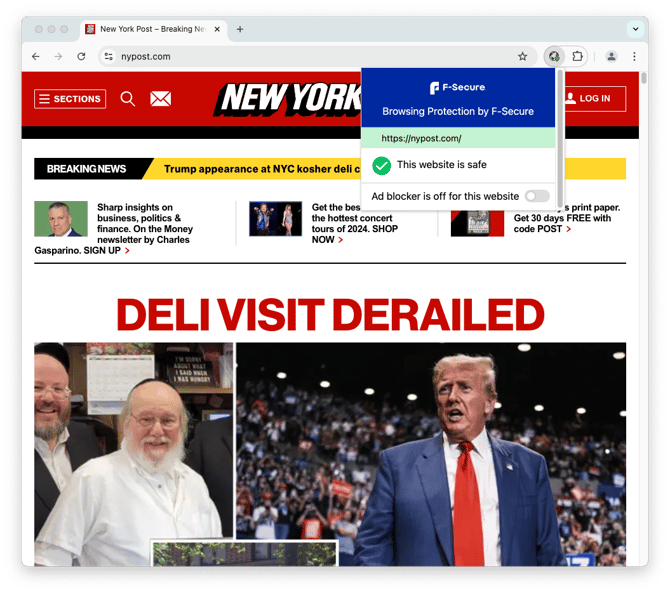Open the Chrome three-dot menu

point(634,56)
